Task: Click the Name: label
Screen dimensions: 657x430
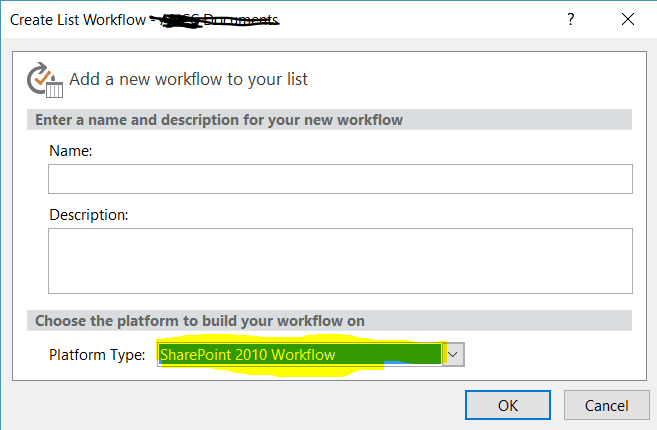Action: (70, 151)
